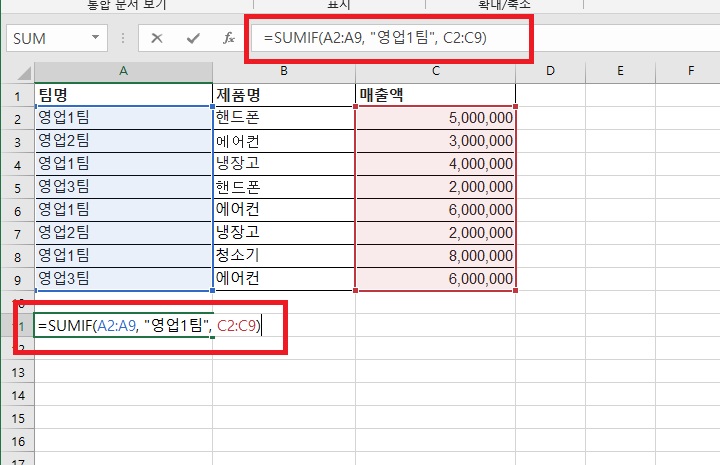The width and height of the screenshot is (720, 465).
Task: Click cell C8 with 8,000,000
Action: (436, 256)
